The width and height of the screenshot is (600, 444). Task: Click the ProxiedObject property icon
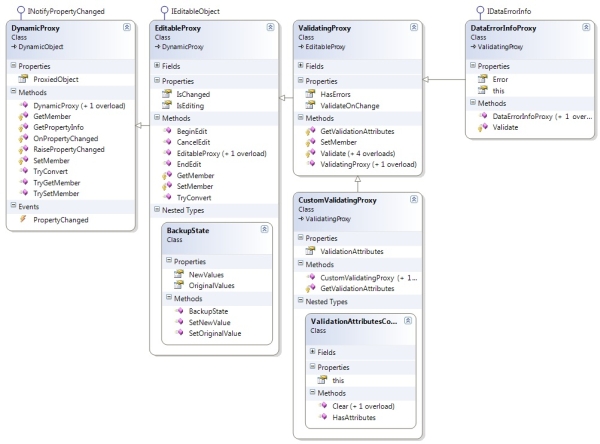[x=23, y=79]
